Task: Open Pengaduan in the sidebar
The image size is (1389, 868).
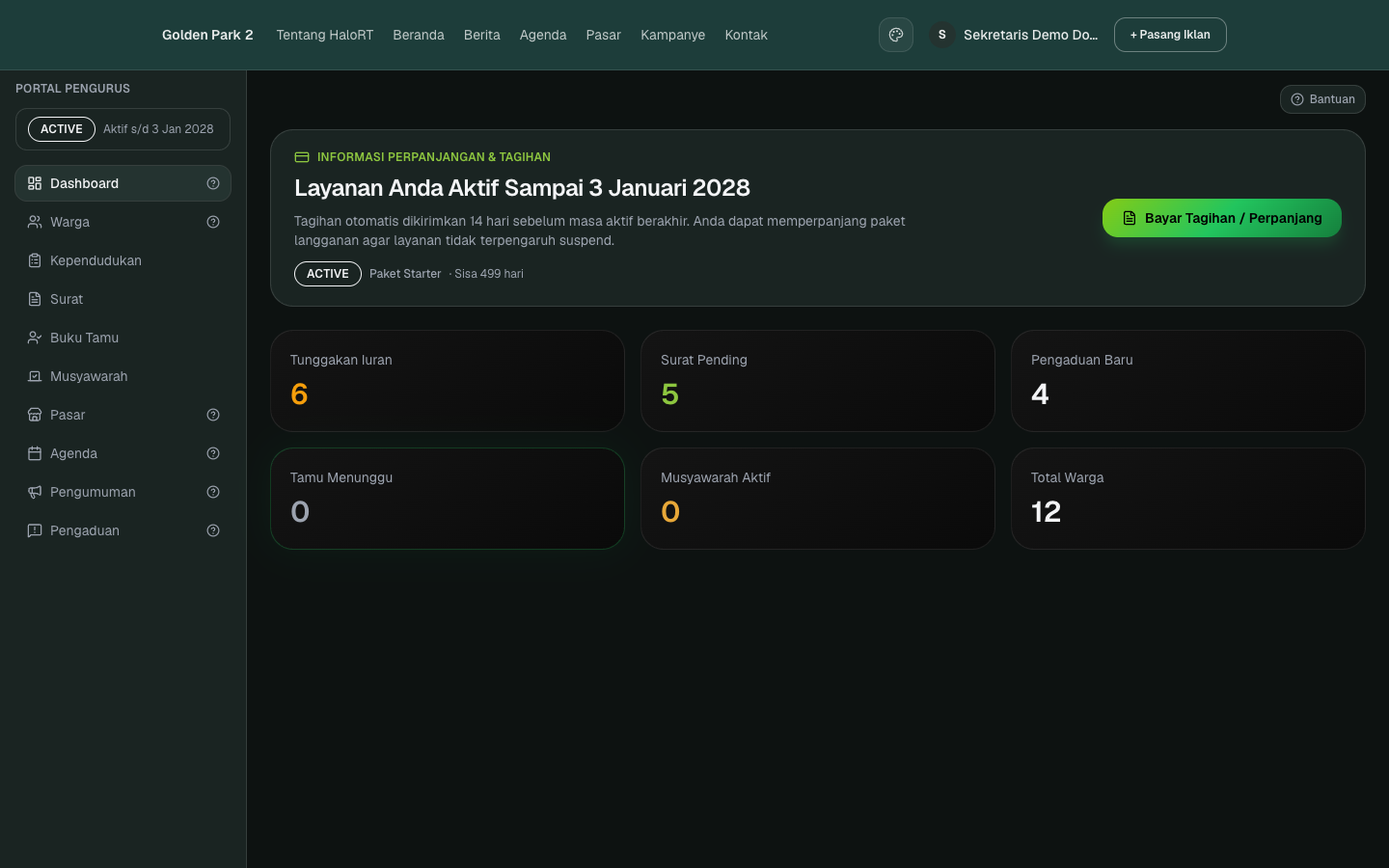Action: coord(123,530)
